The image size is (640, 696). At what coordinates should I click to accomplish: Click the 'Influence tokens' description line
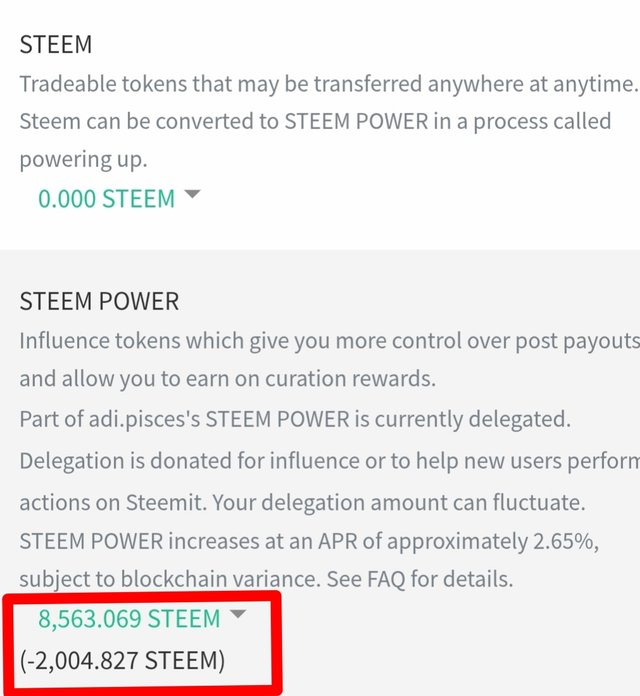329,341
